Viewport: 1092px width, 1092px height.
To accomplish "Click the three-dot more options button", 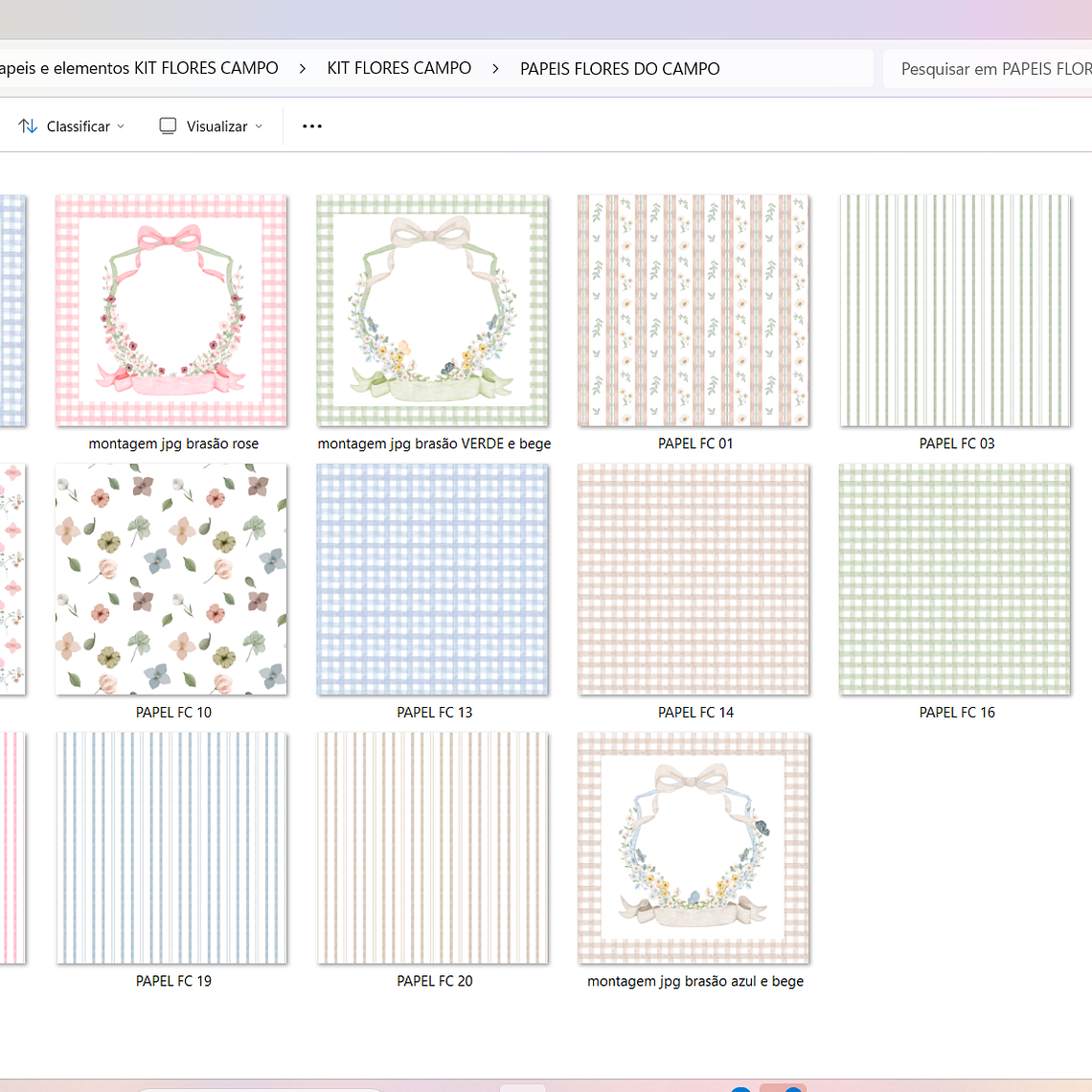I will click(x=312, y=126).
